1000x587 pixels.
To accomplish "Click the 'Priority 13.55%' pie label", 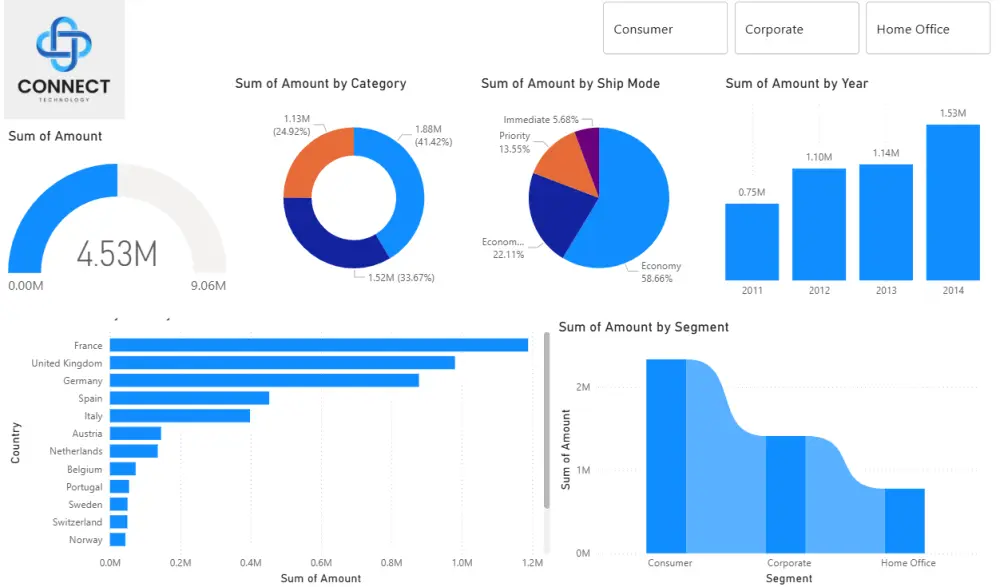I will pyautogui.click(x=515, y=142).
